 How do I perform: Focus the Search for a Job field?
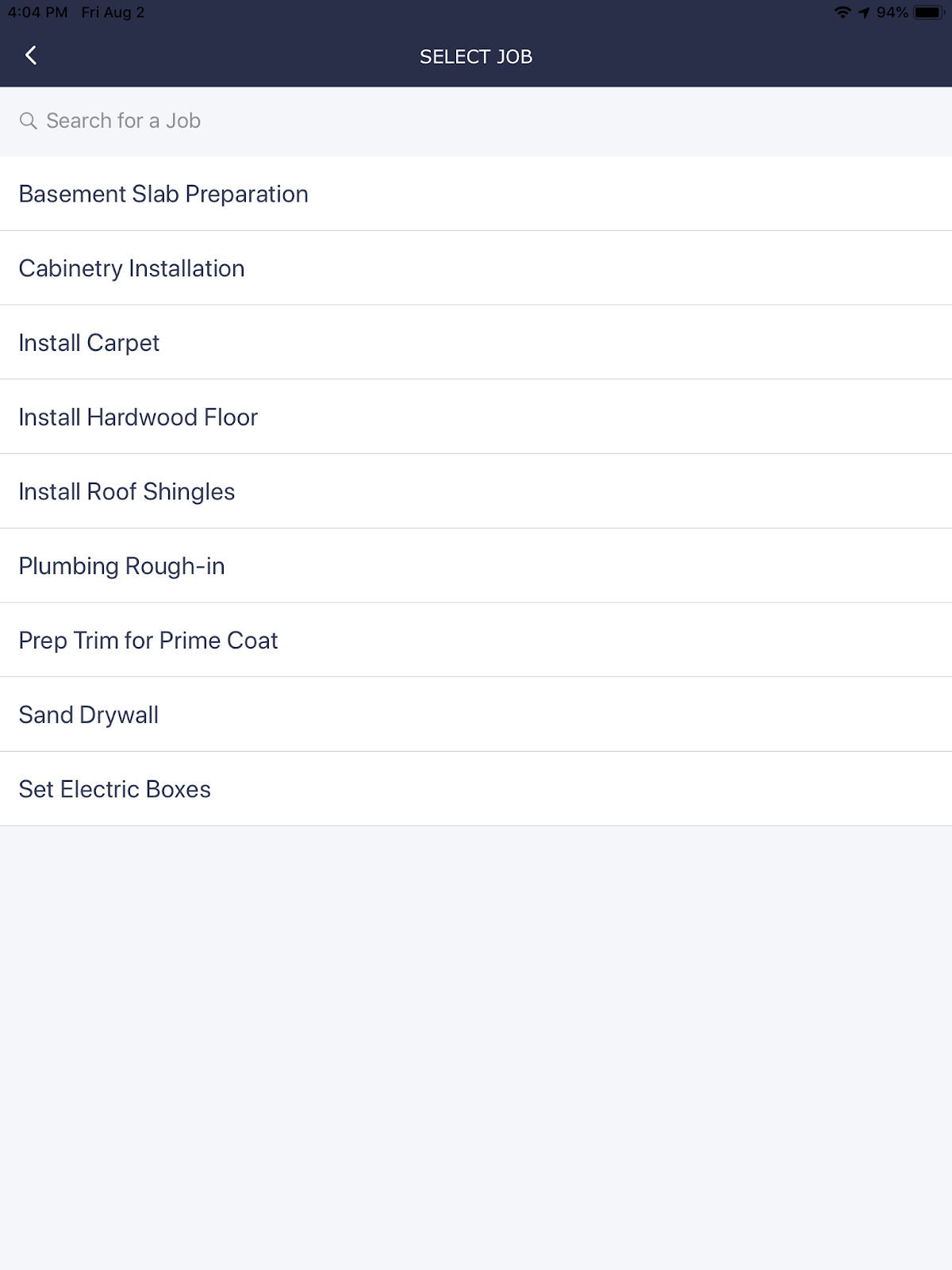pos(476,121)
